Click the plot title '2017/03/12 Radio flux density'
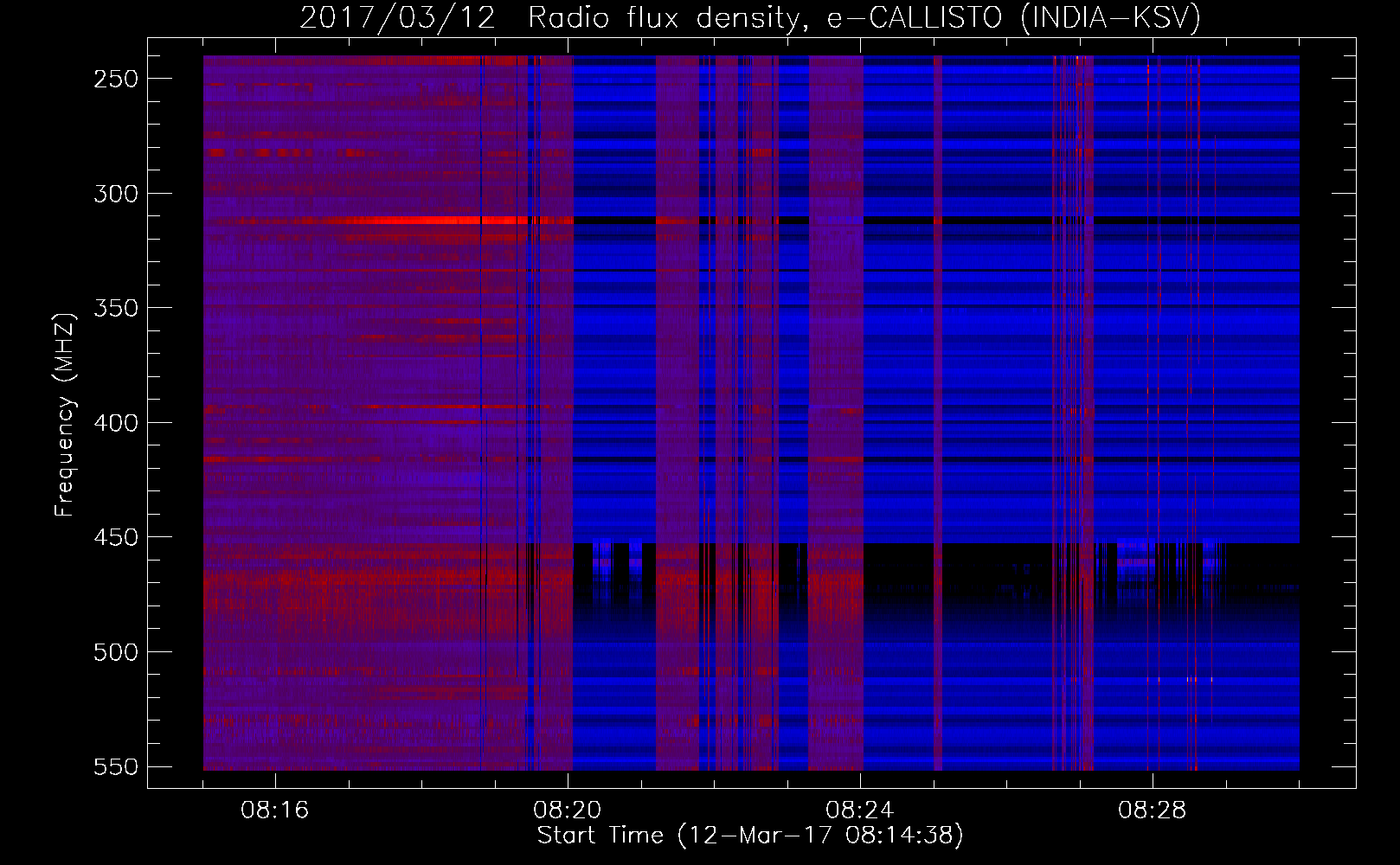Image resolution: width=1400 pixels, height=865 pixels. tap(553, 17)
